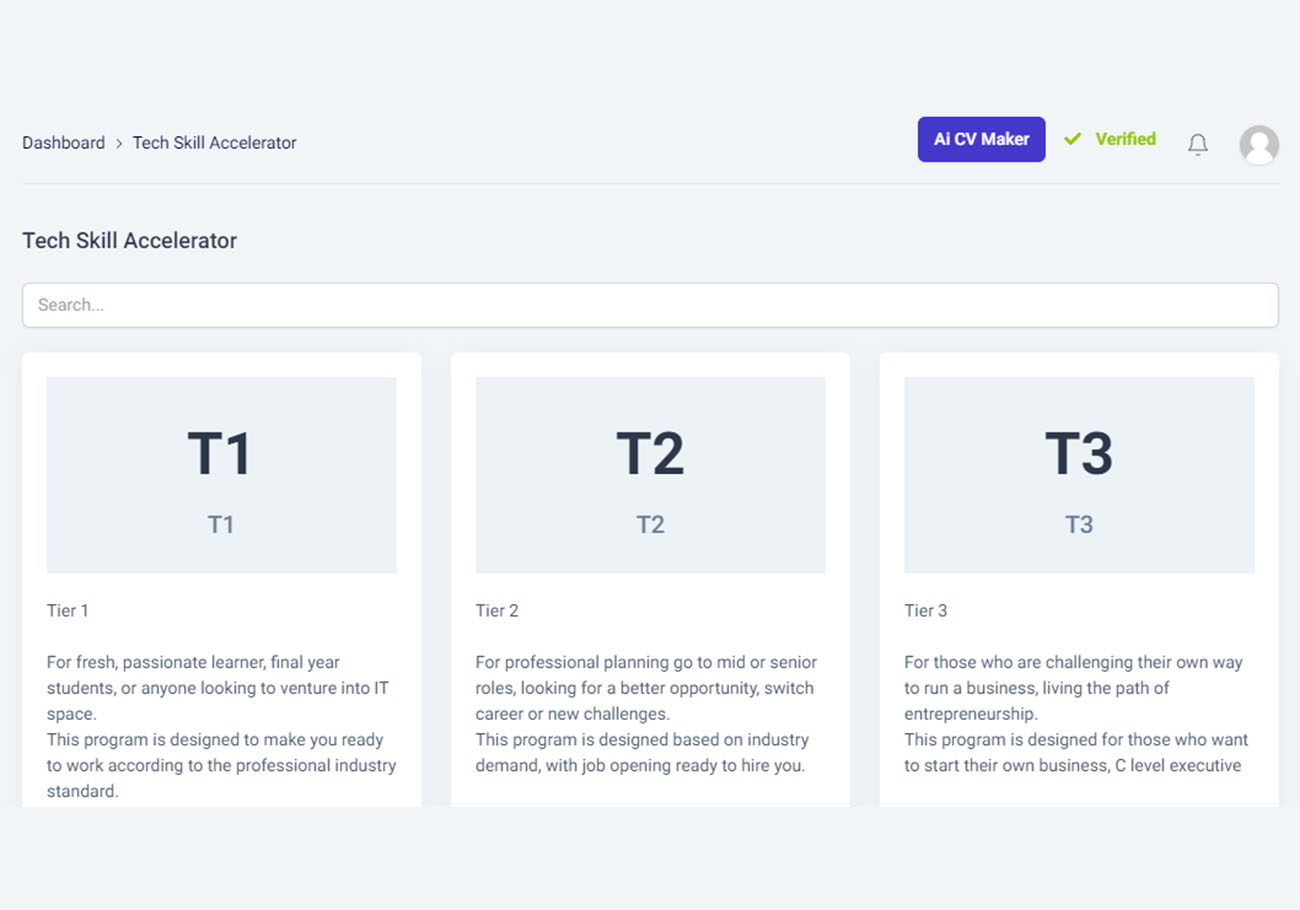
Task: Click the Ai CV Maker button
Action: [981, 139]
